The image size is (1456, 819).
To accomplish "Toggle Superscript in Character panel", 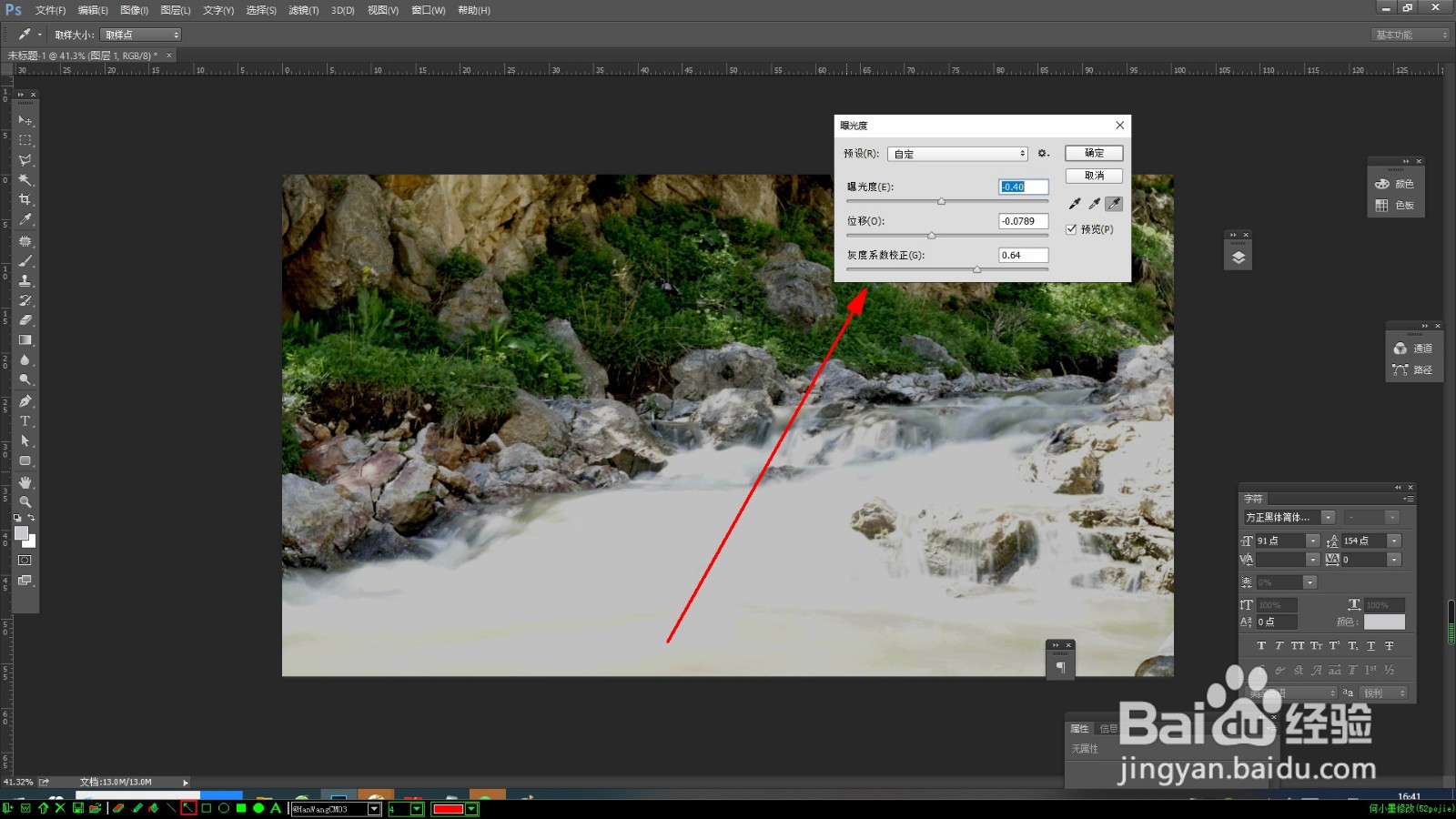I will [x=1334, y=646].
